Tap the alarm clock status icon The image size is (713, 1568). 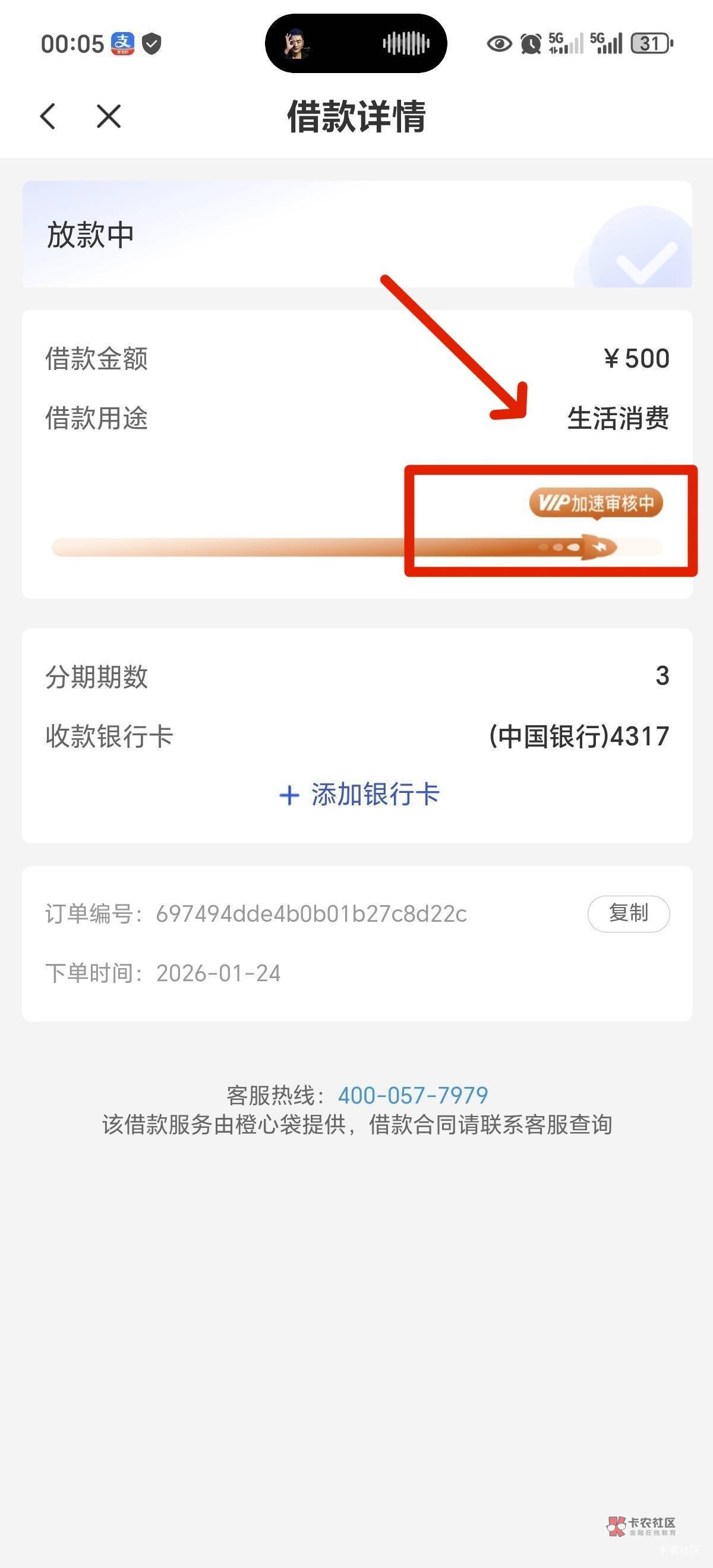tap(531, 44)
